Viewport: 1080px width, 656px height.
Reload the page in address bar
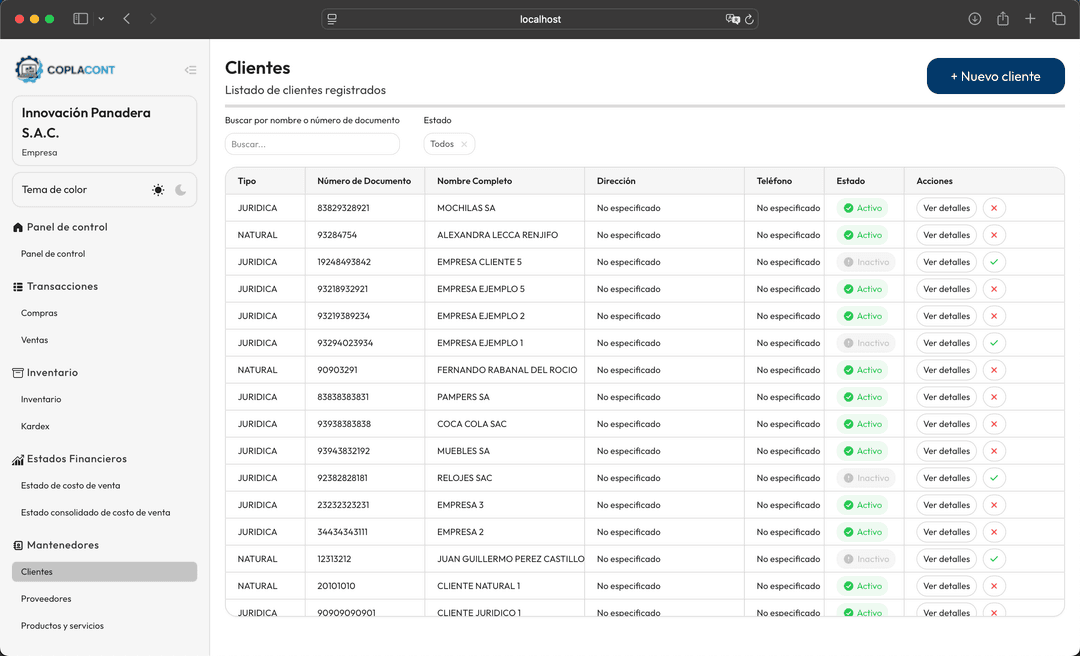(749, 19)
